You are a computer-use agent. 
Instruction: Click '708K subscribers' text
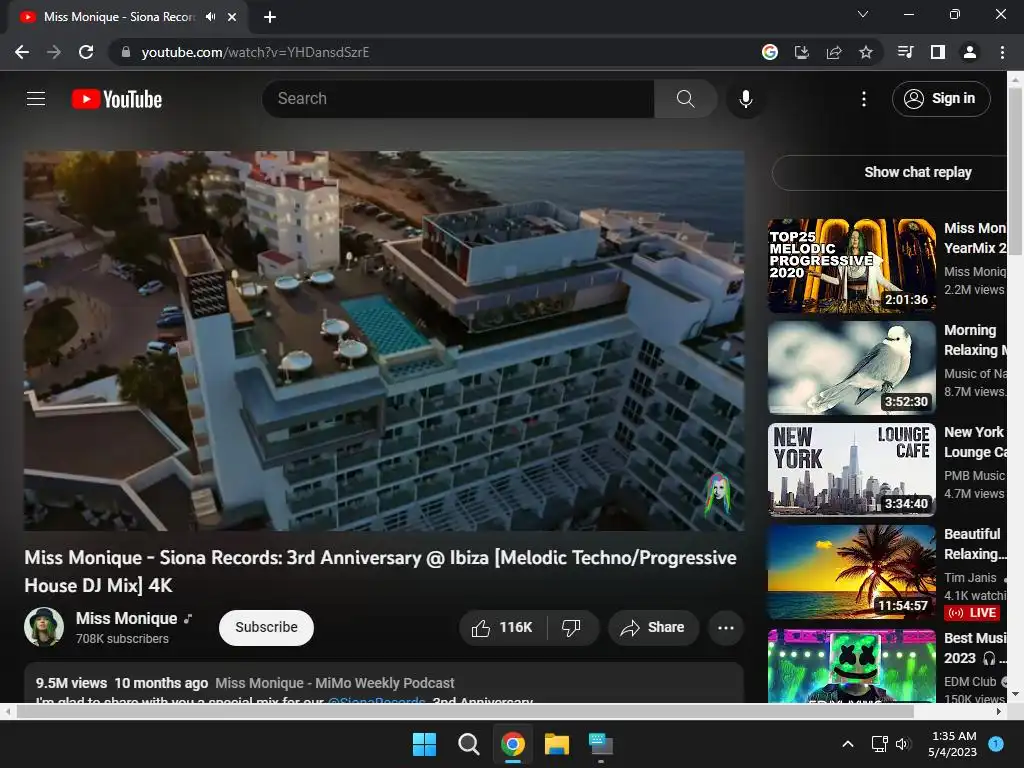[x=122, y=639]
